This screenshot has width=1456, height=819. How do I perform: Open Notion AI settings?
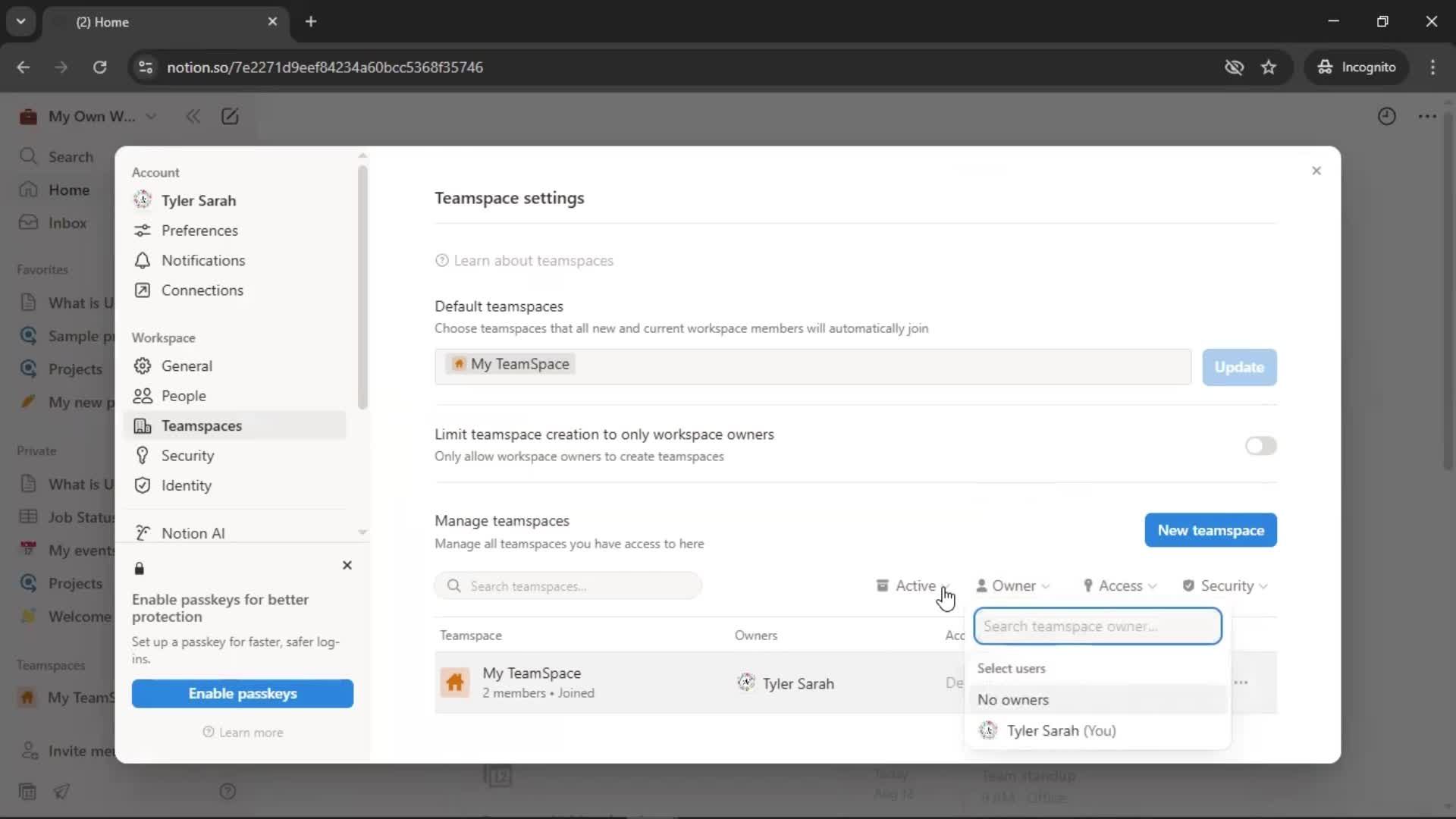[235, 532]
